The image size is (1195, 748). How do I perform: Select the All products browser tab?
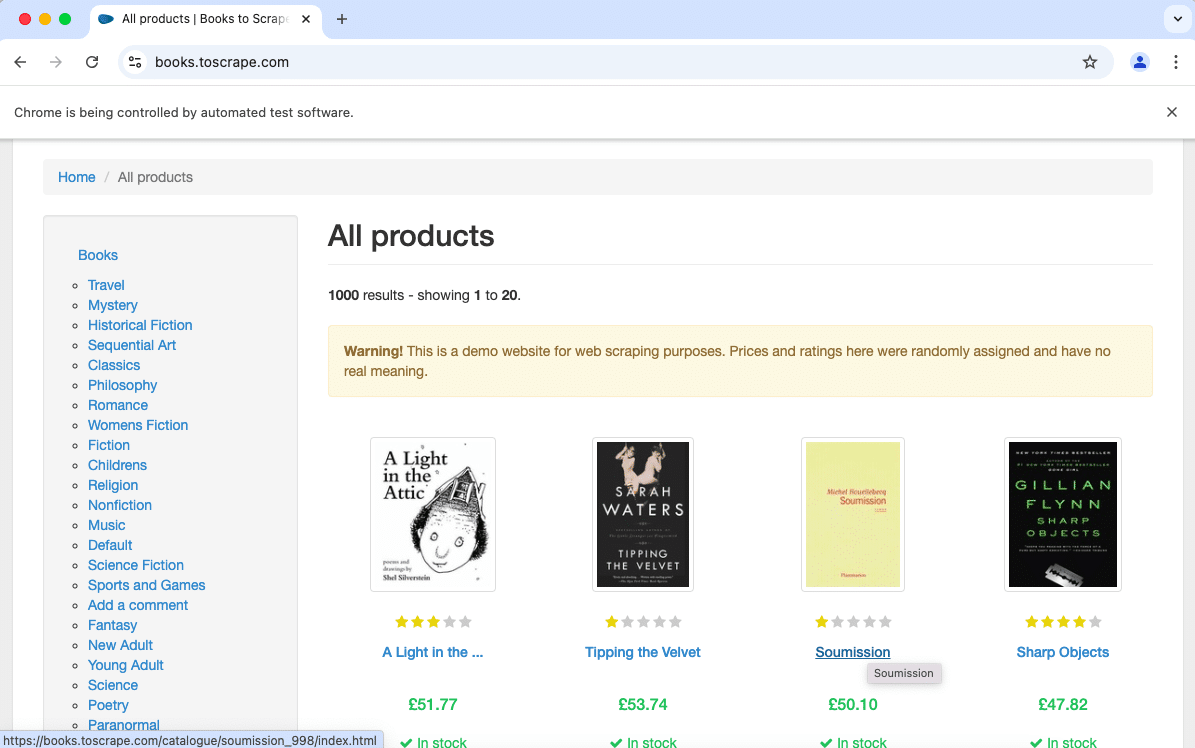[205, 19]
